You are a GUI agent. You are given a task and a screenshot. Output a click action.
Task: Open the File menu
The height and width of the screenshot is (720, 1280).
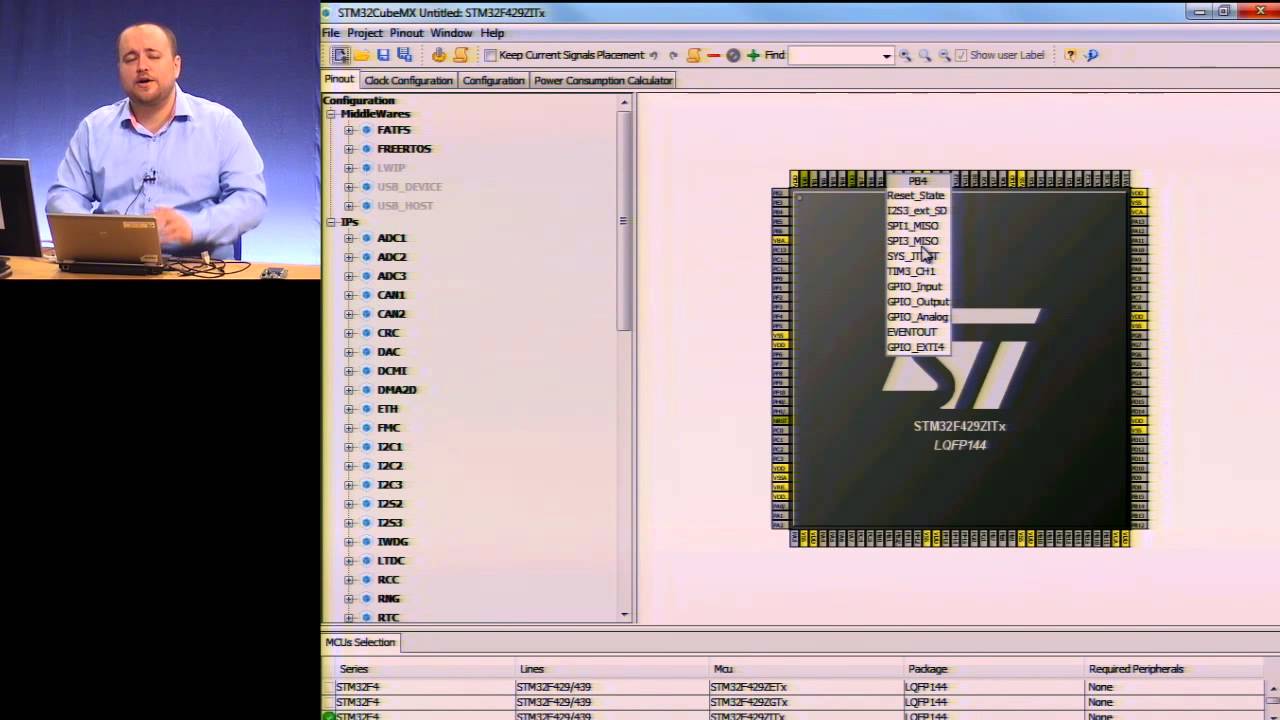click(x=331, y=33)
